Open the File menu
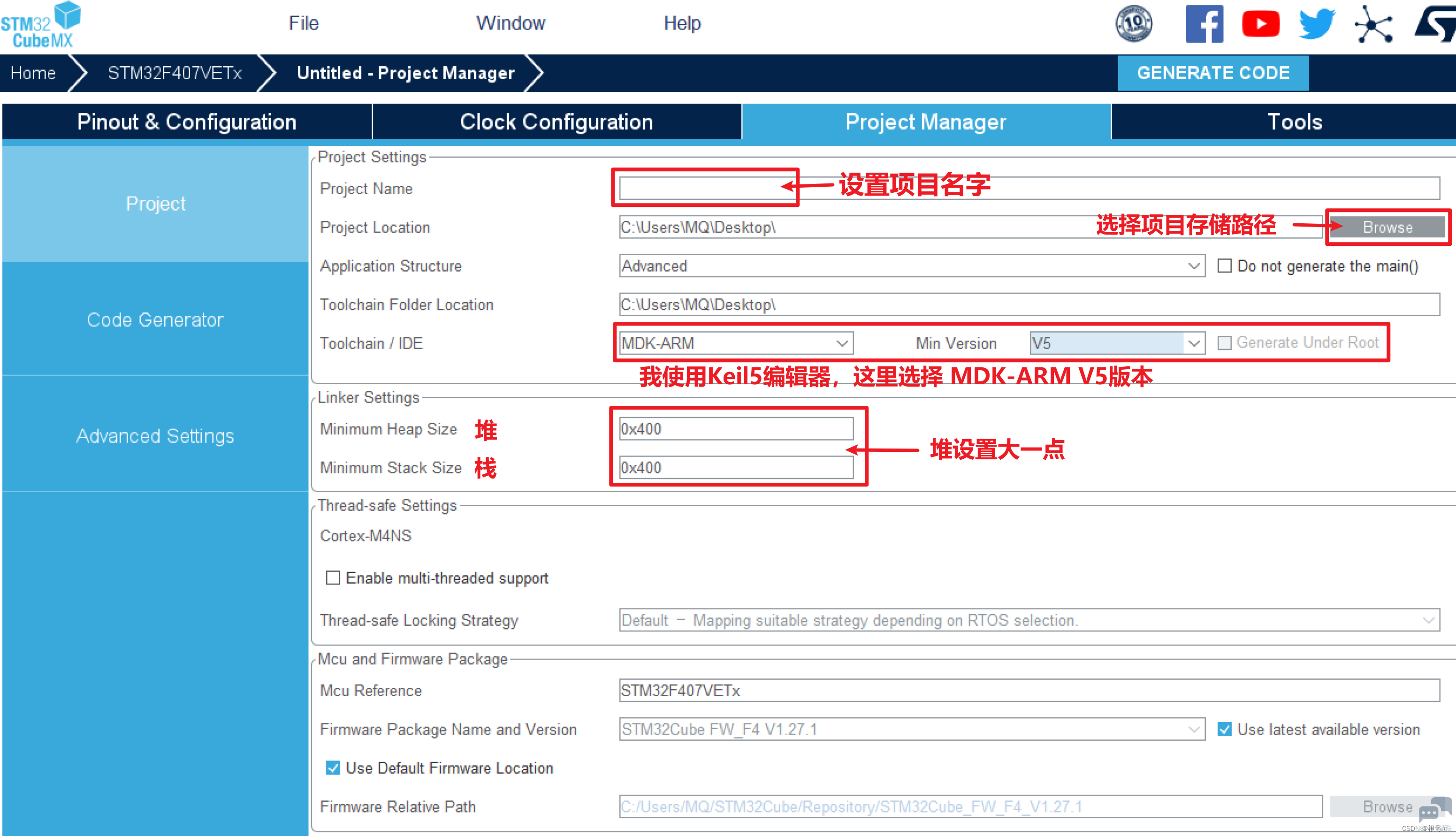The width and height of the screenshot is (1456, 836). click(x=303, y=23)
